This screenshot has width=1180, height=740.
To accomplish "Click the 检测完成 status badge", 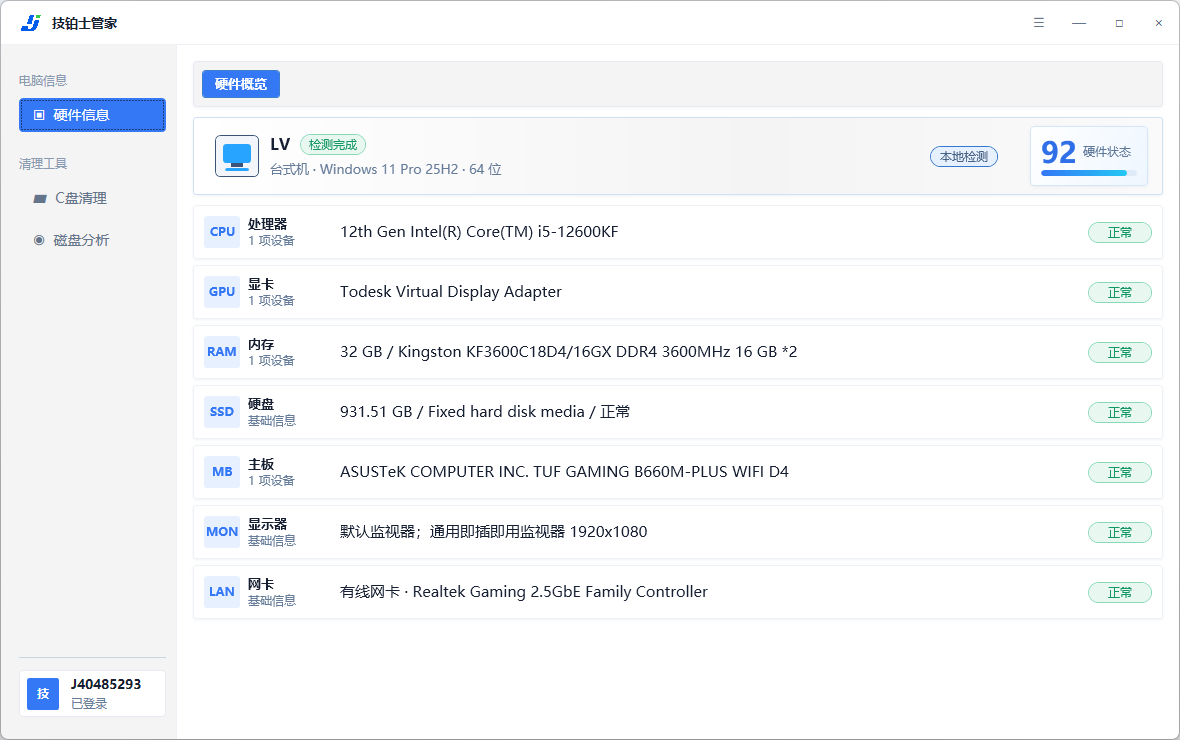I will click(x=333, y=145).
